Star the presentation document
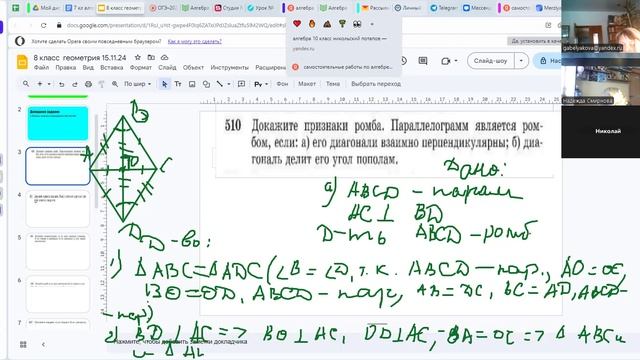640x360 pixels. pos(138,58)
